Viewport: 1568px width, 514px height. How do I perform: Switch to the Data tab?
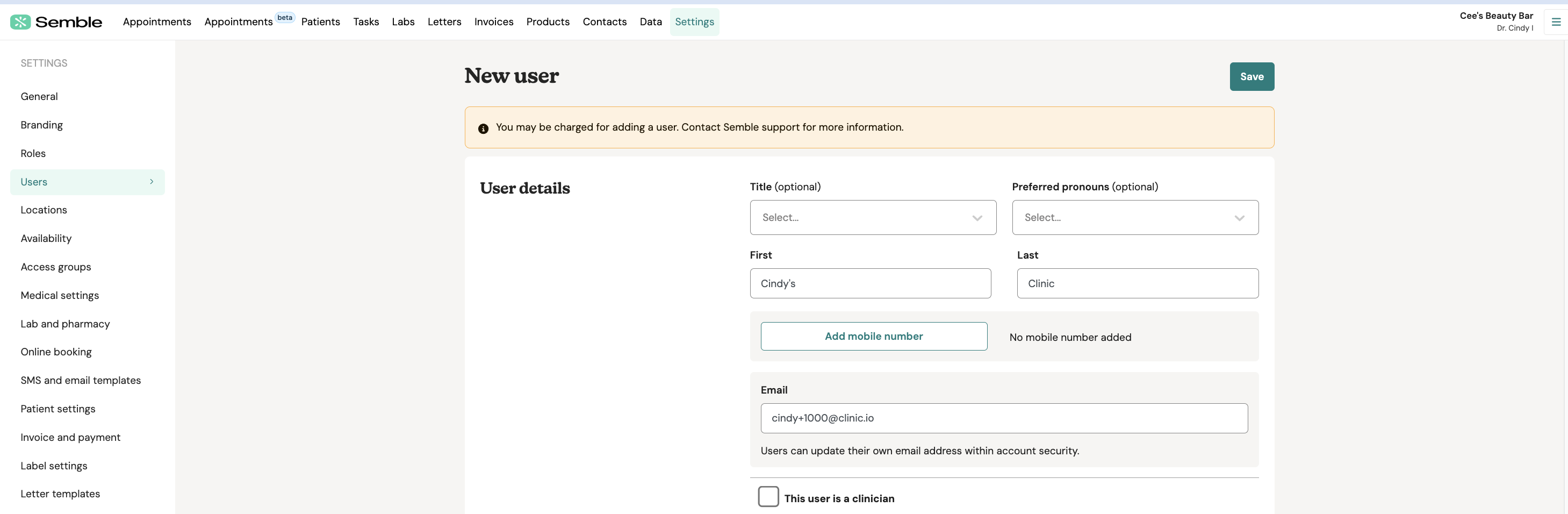point(651,22)
